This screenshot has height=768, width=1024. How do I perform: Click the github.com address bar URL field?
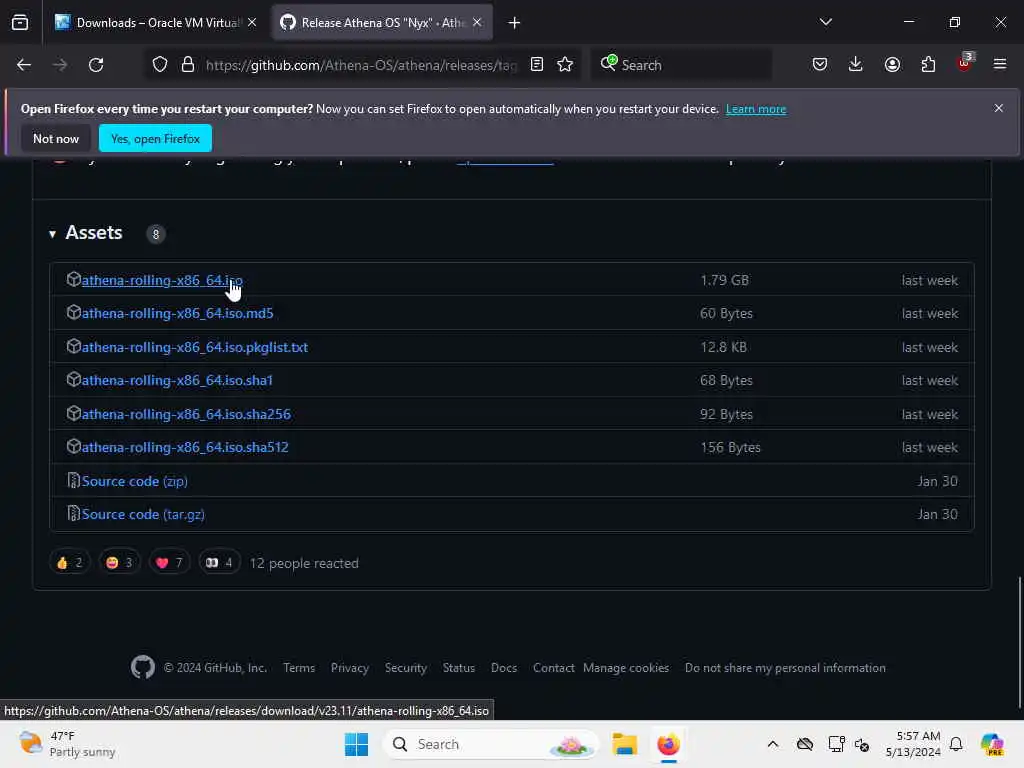(x=361, y=65)
